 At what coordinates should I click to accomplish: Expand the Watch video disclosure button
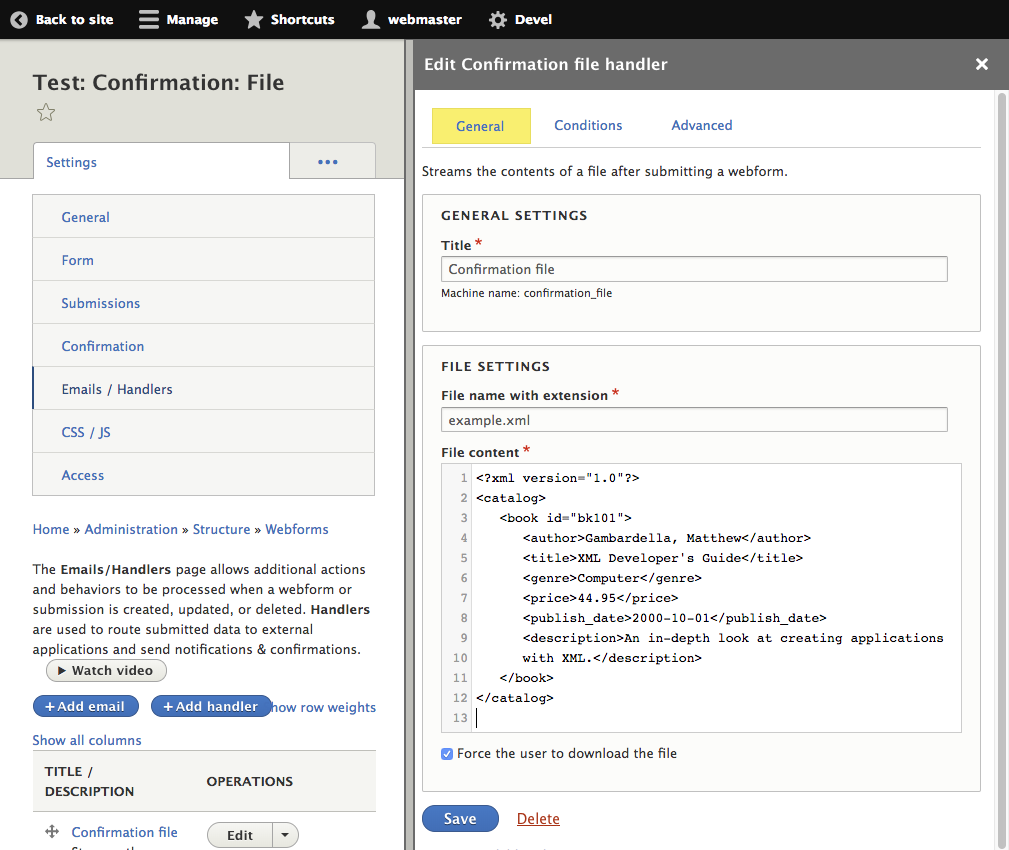coord(106,670)
